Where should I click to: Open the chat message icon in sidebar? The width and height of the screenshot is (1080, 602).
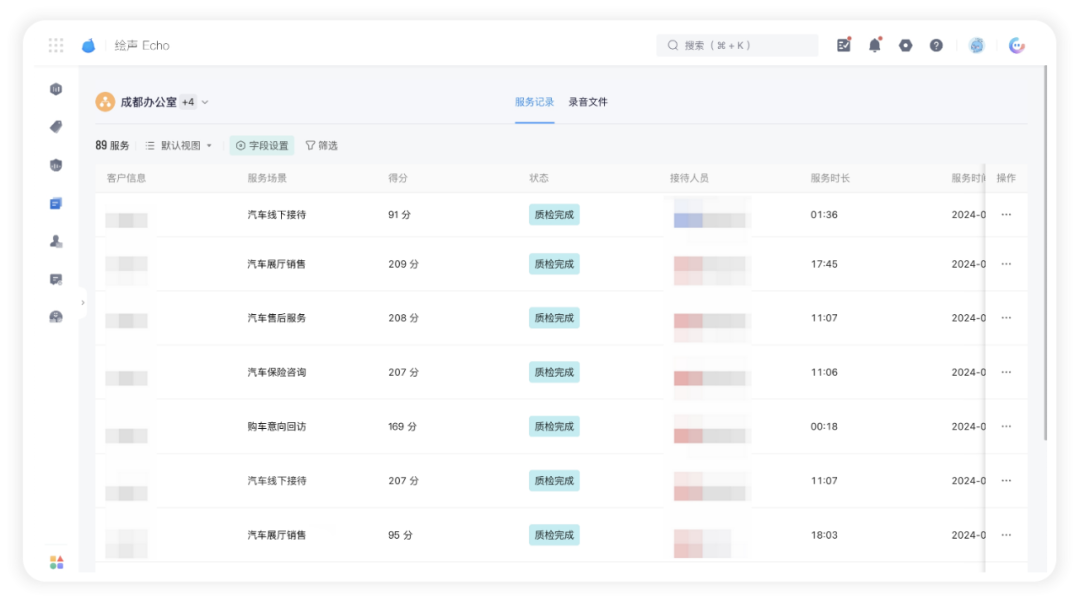click(56, 279)
